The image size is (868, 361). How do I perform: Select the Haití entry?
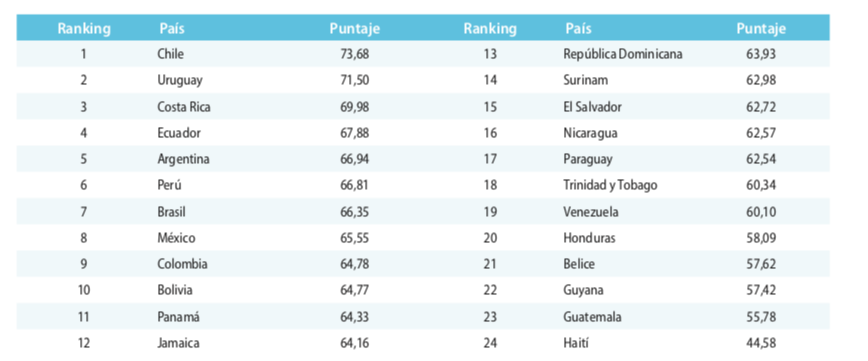point(576,343)
